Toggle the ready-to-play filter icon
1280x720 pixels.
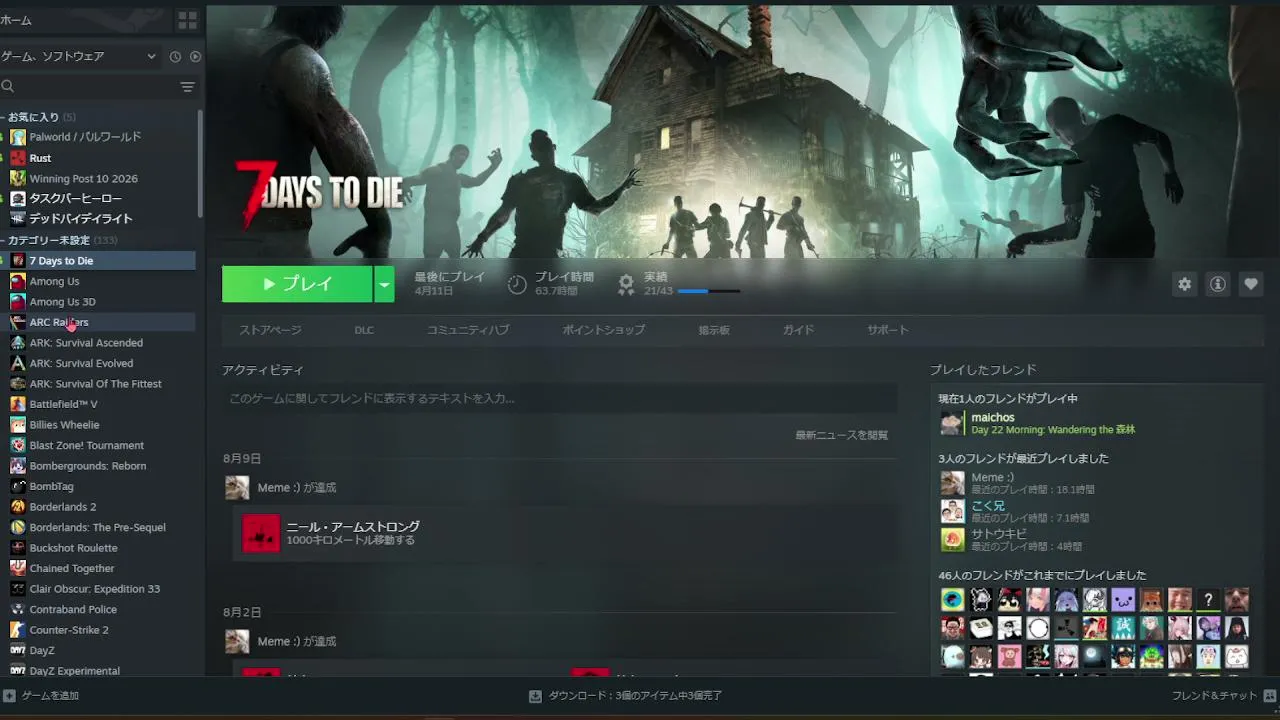pyautogui.click(x=195, y=57)
